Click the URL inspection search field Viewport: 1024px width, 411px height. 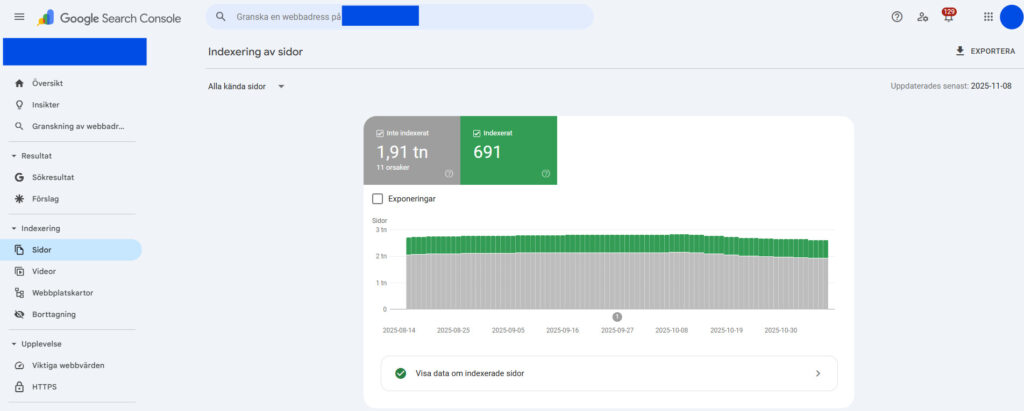pos(400,17)
